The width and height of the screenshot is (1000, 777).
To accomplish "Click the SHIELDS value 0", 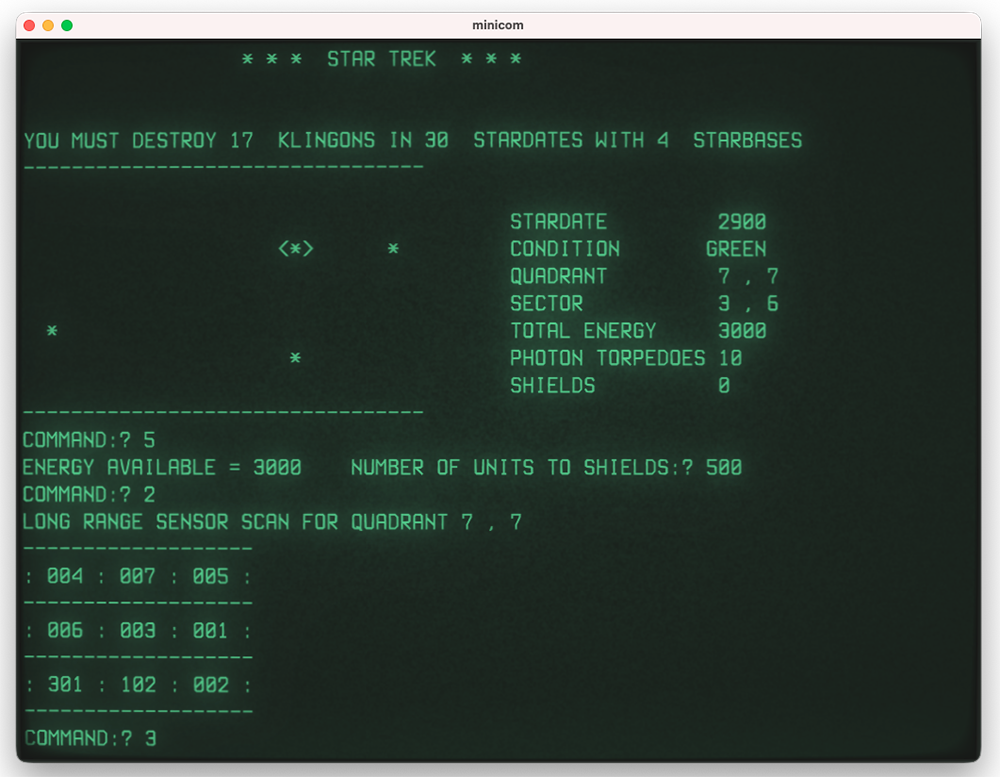I will click(724, 385).
